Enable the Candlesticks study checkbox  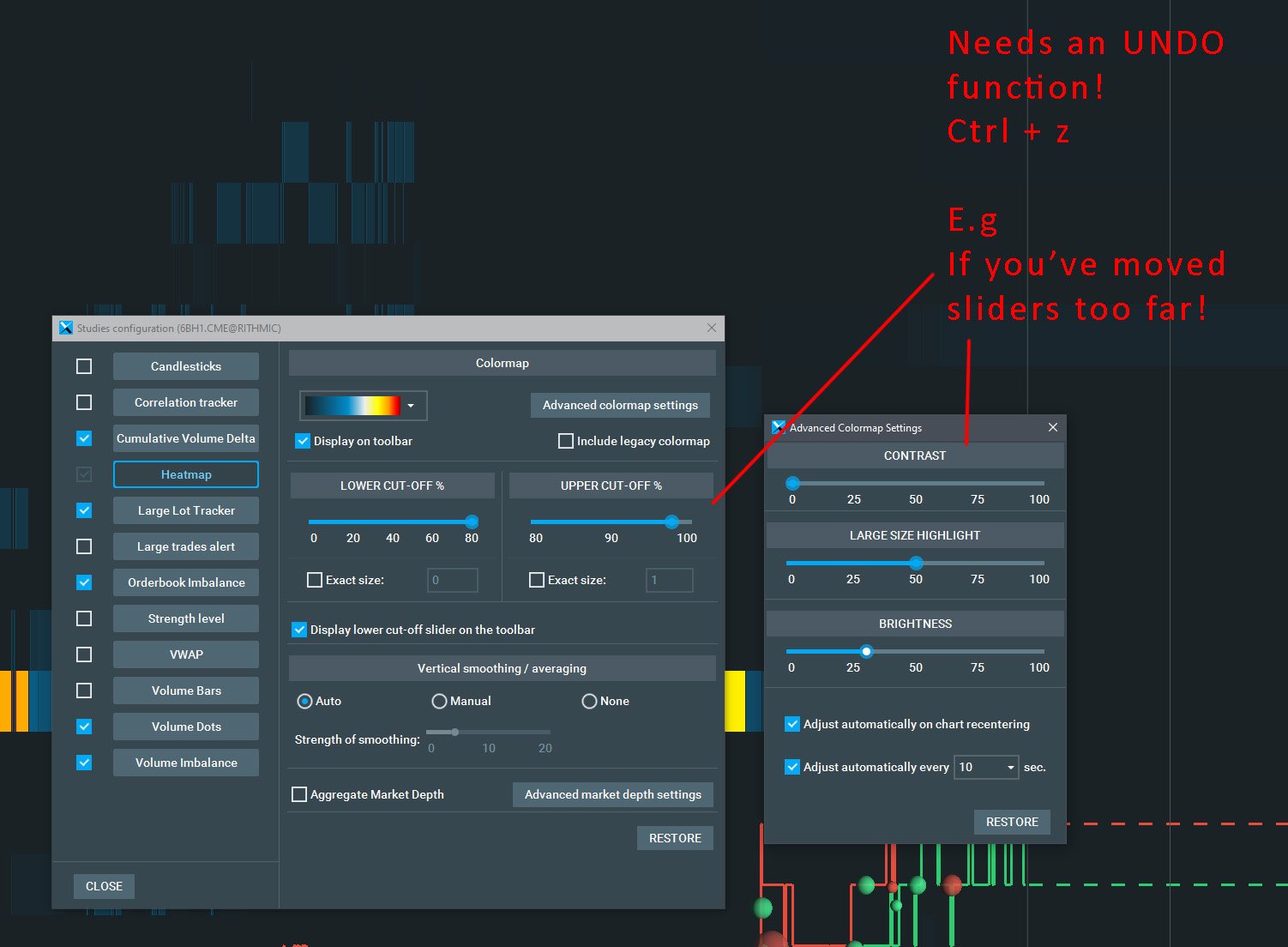point(84,366)
